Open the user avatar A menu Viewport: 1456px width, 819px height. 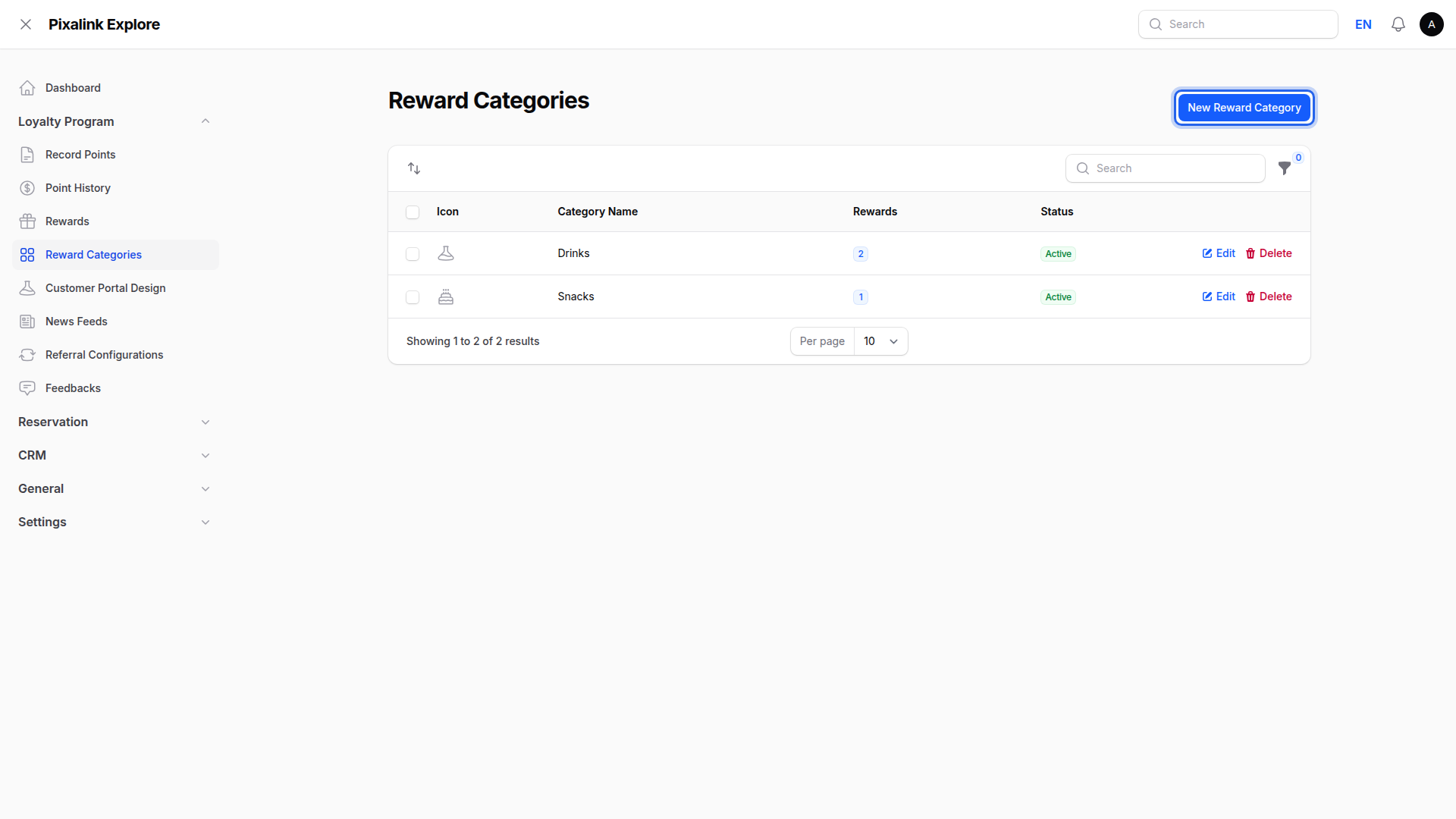pyautogui.click(x=1432, y=24)
